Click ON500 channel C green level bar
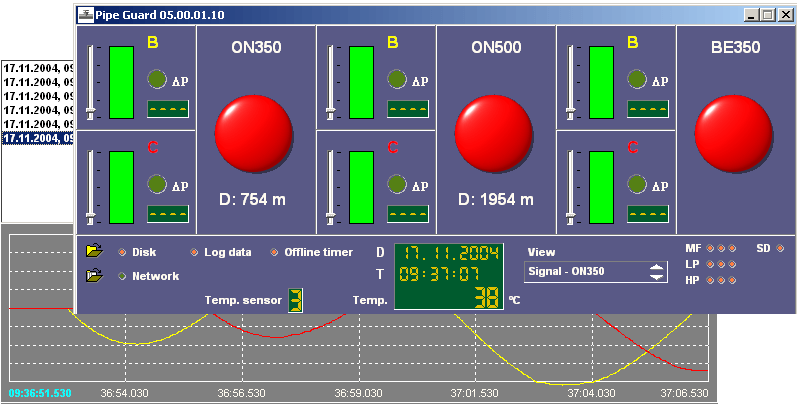This screenshot has width=800, height=406. tap(361, 188)
